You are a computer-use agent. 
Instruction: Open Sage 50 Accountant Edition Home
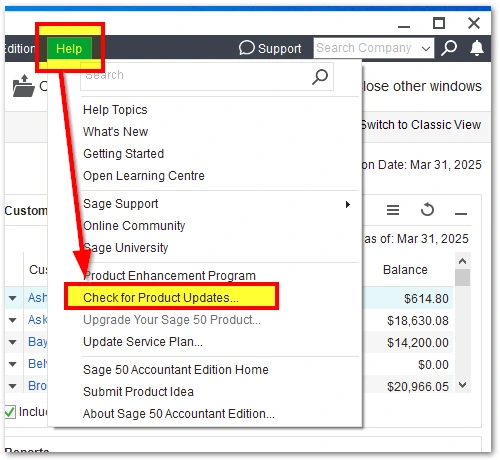tap(176, 370)
